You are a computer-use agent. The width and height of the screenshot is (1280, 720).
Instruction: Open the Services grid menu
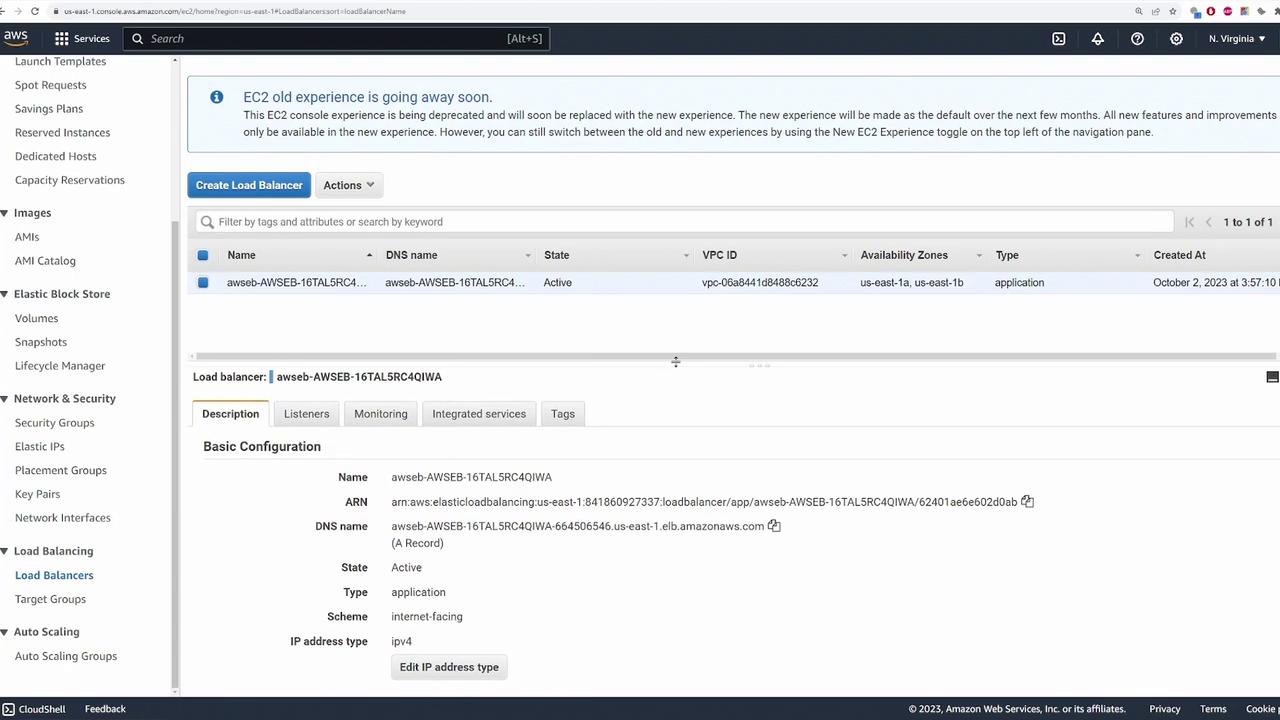coord(62,38)
